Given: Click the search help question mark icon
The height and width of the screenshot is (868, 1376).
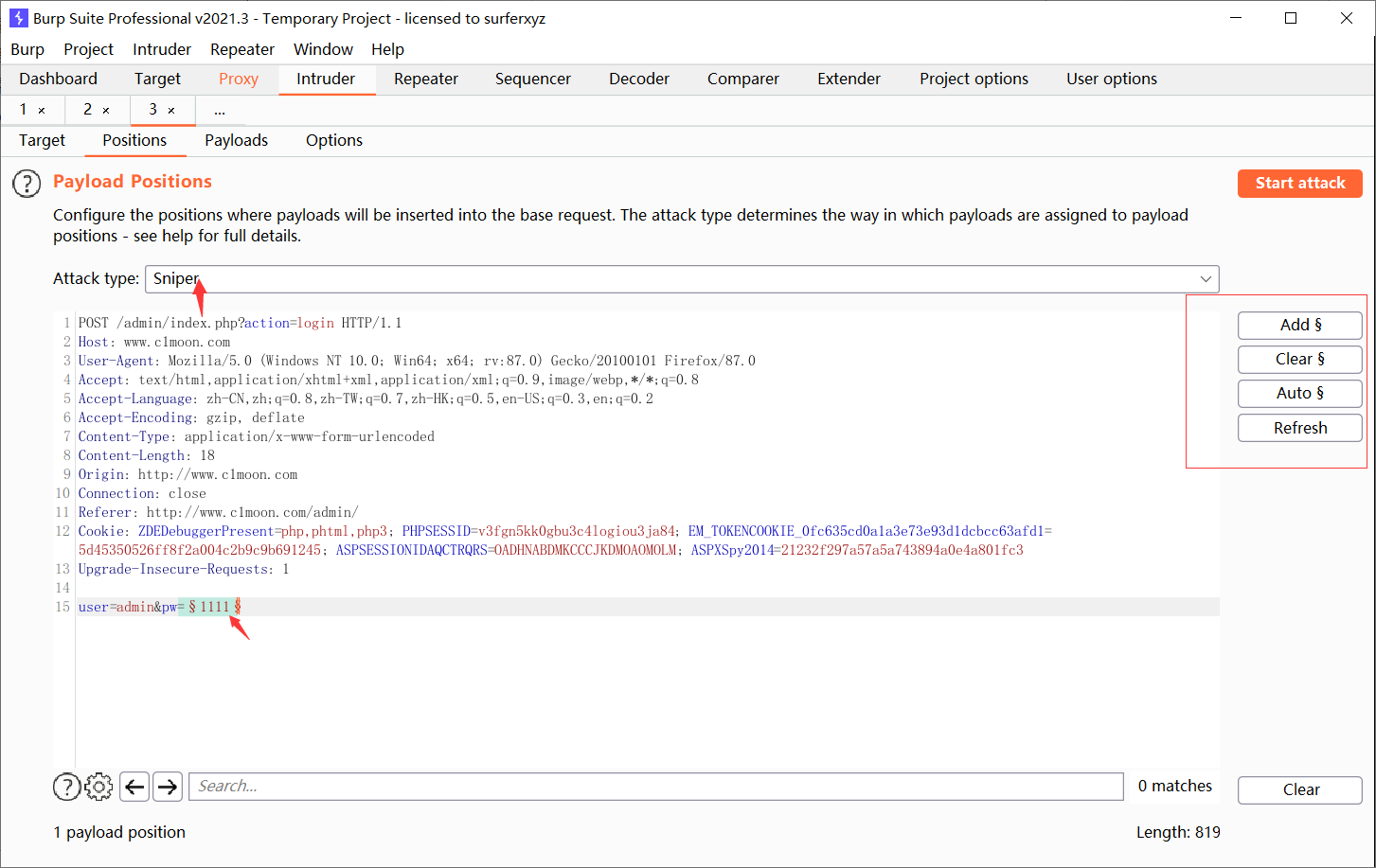Looking at the screenshot, I should tap(66, 787).
